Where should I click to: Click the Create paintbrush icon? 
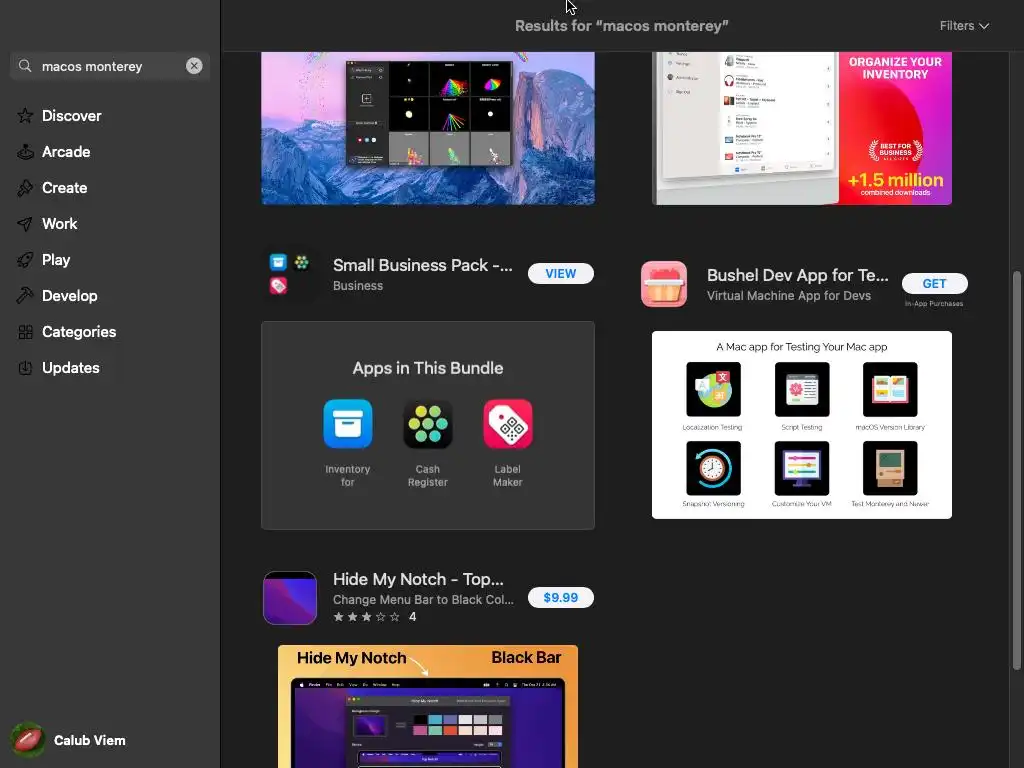coord(25,187)
